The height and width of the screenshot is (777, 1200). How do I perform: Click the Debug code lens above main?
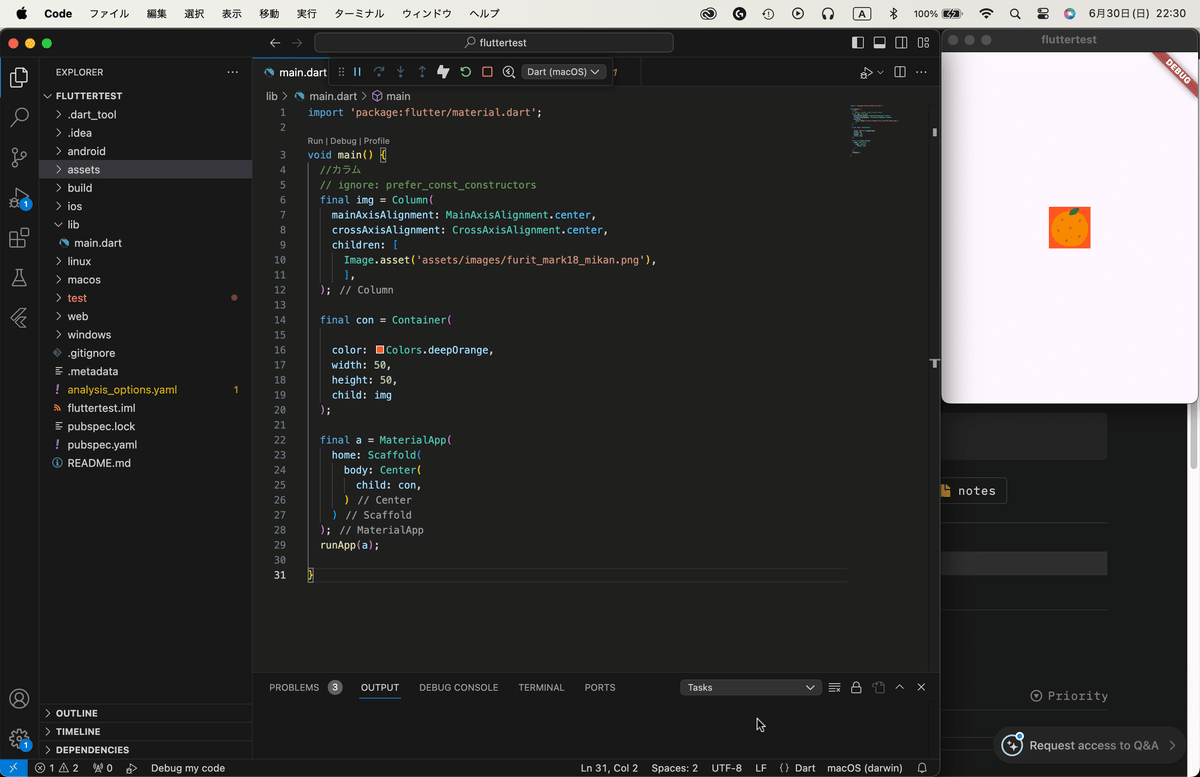343,141
